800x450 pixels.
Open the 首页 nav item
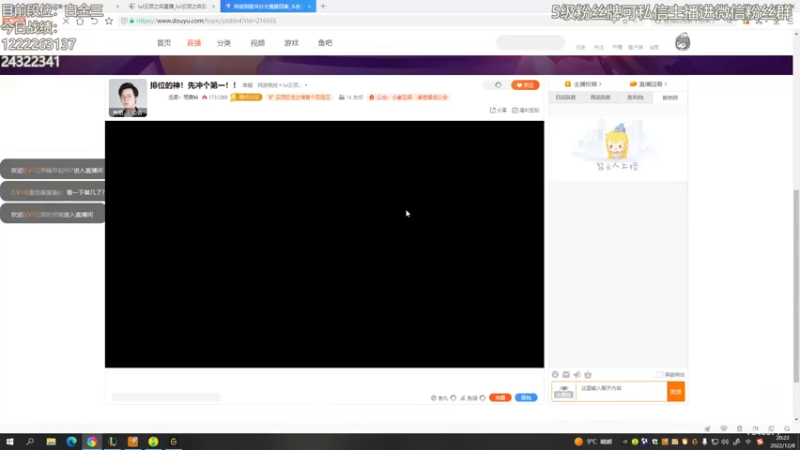[164, 43]
